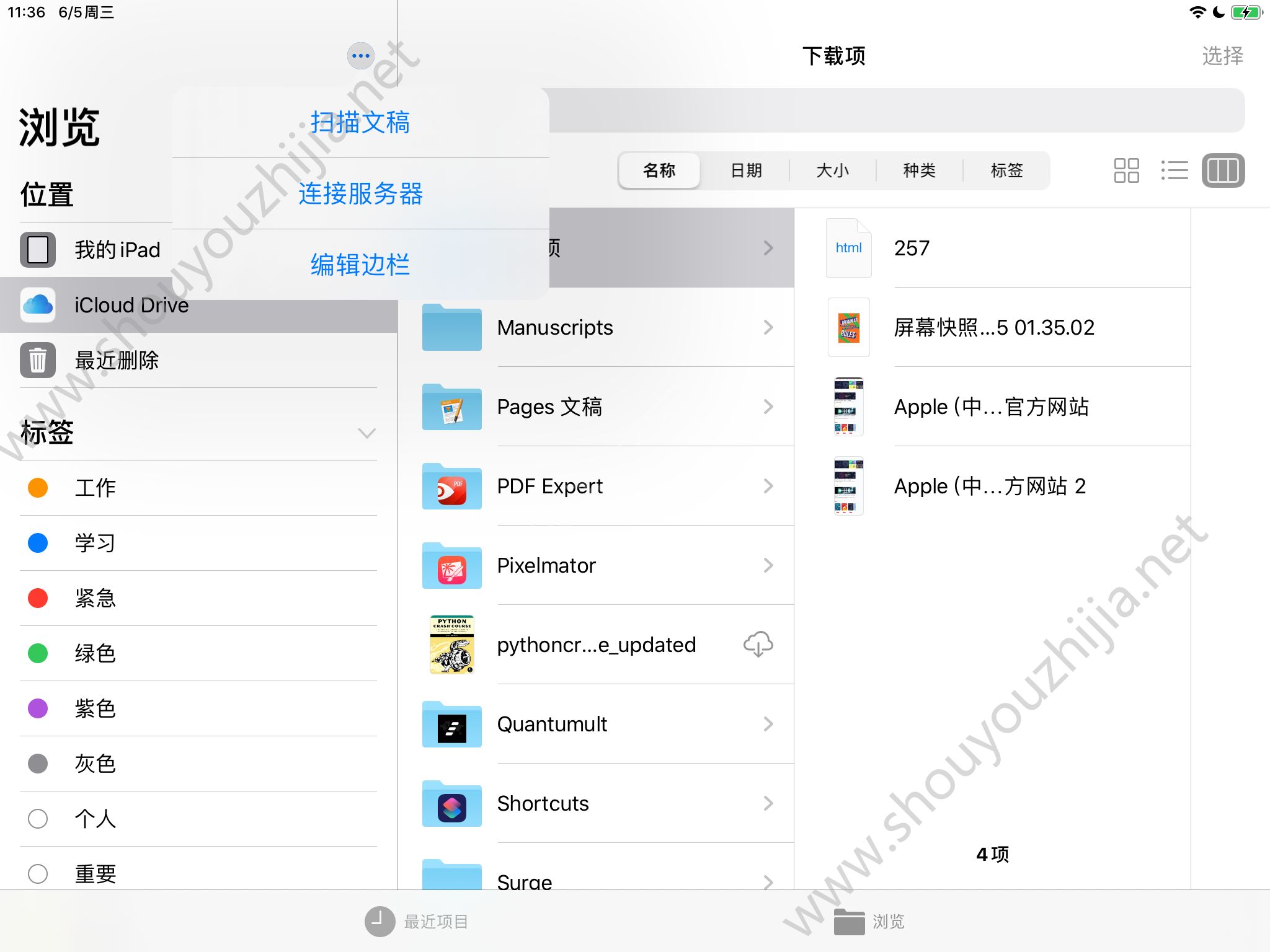Switch to 浏览 bottom tab

click(869, 922)
